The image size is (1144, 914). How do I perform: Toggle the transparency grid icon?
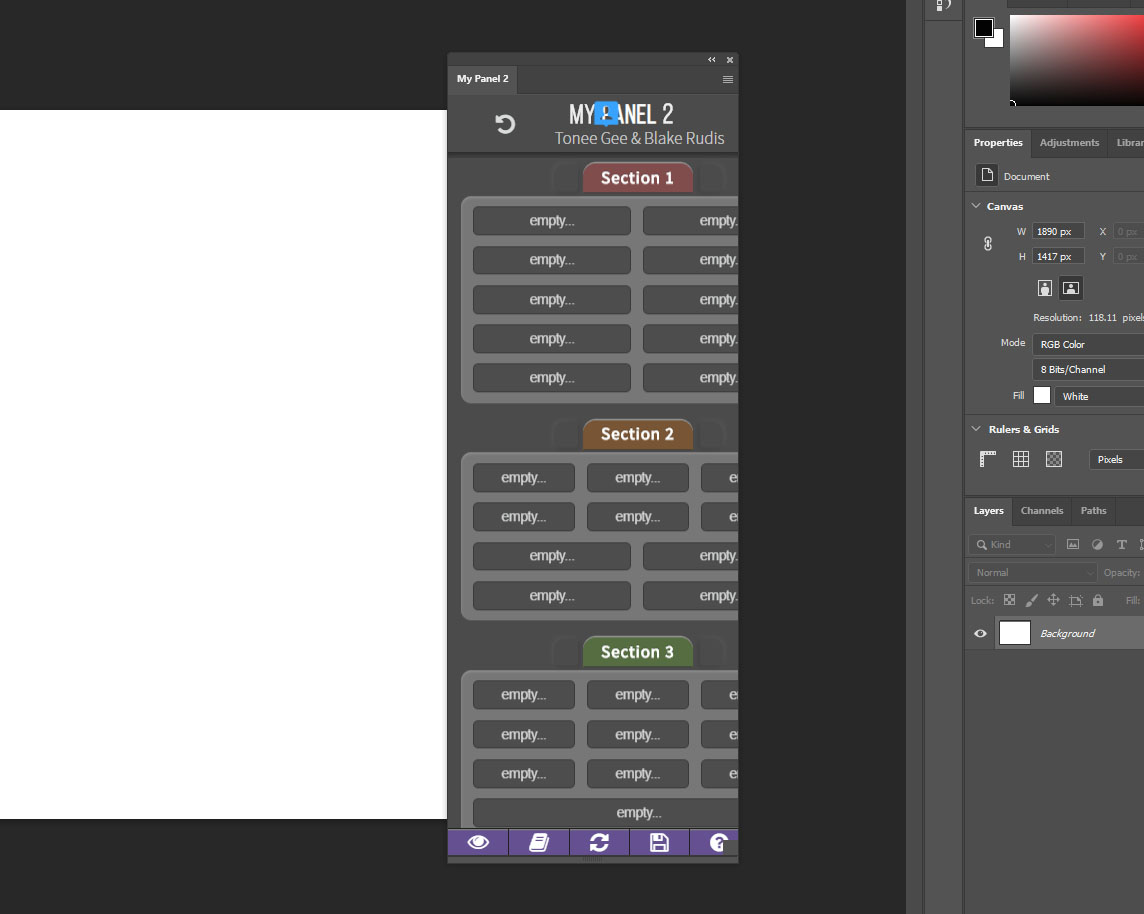[1053, 459]
